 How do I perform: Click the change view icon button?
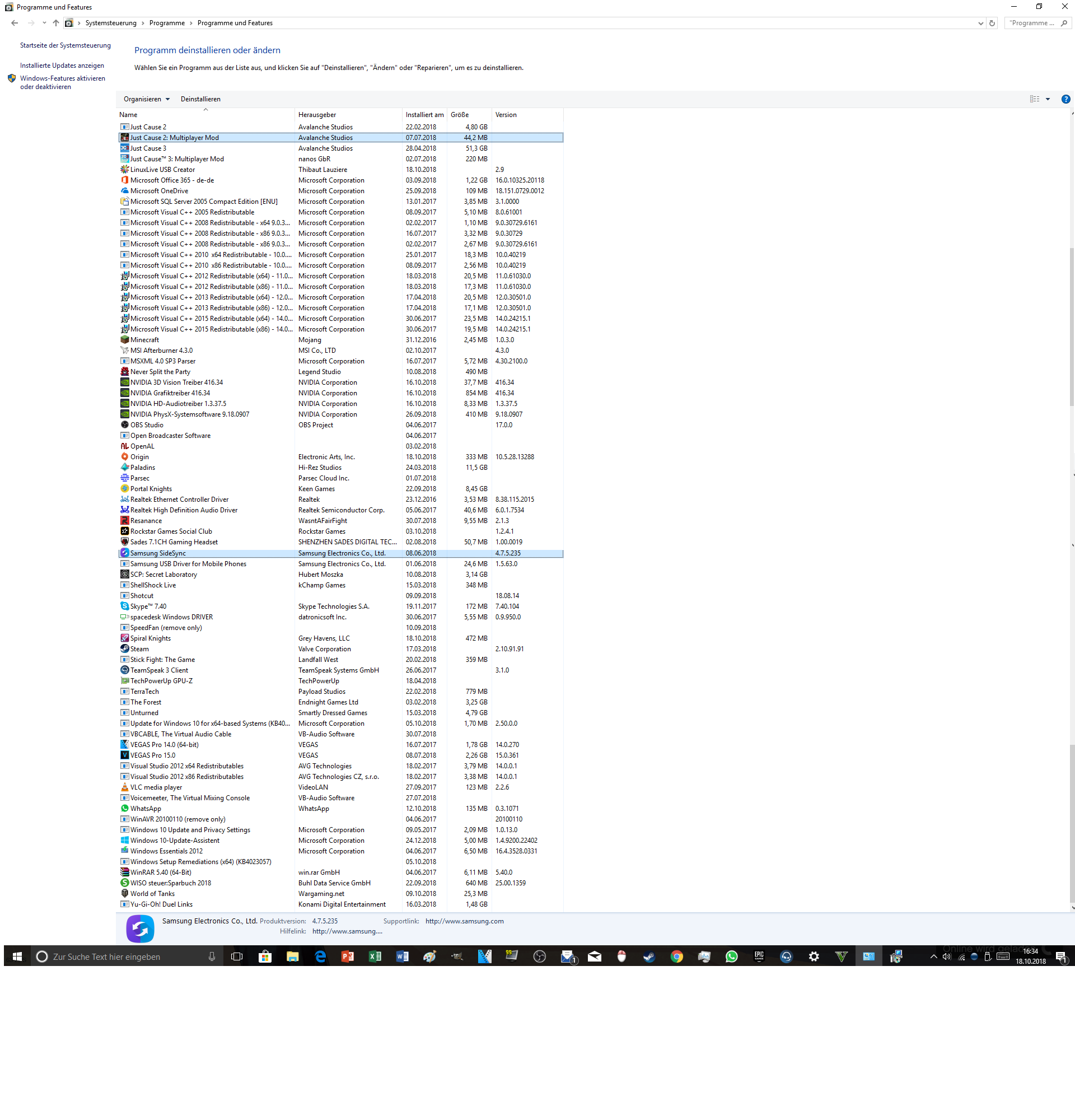(1035, 99)
